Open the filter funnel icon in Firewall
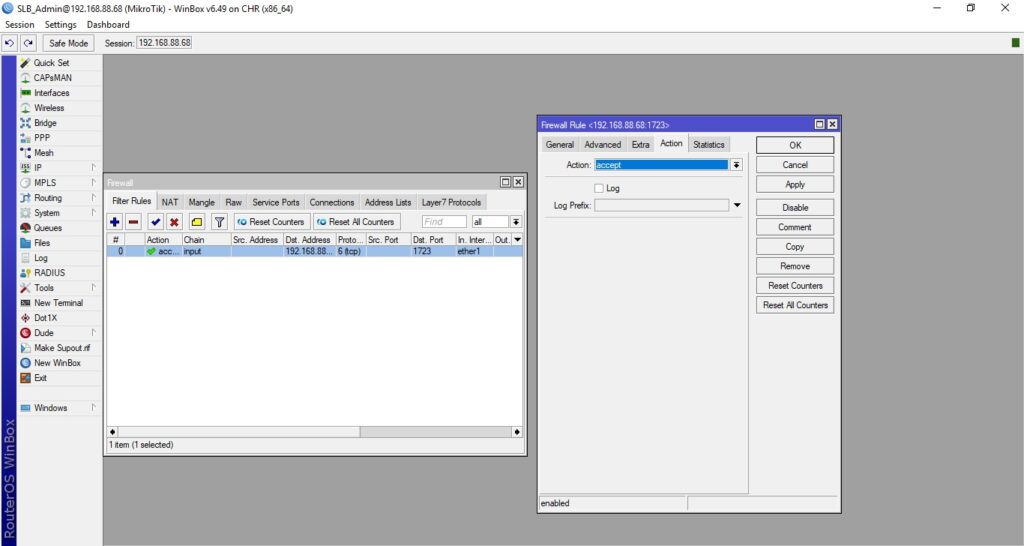The image size is (1024, 546). [x=219, y=222]
